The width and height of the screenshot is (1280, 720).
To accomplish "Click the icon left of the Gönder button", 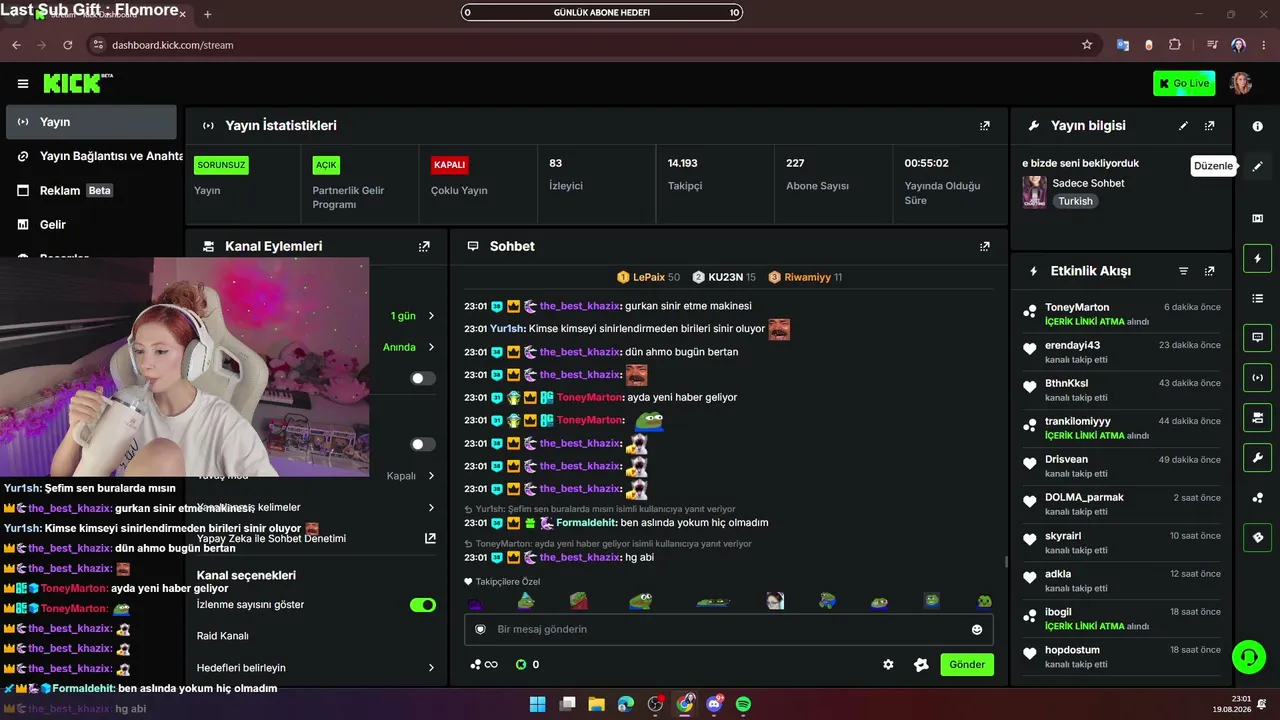I will click(x=921, y=664).
